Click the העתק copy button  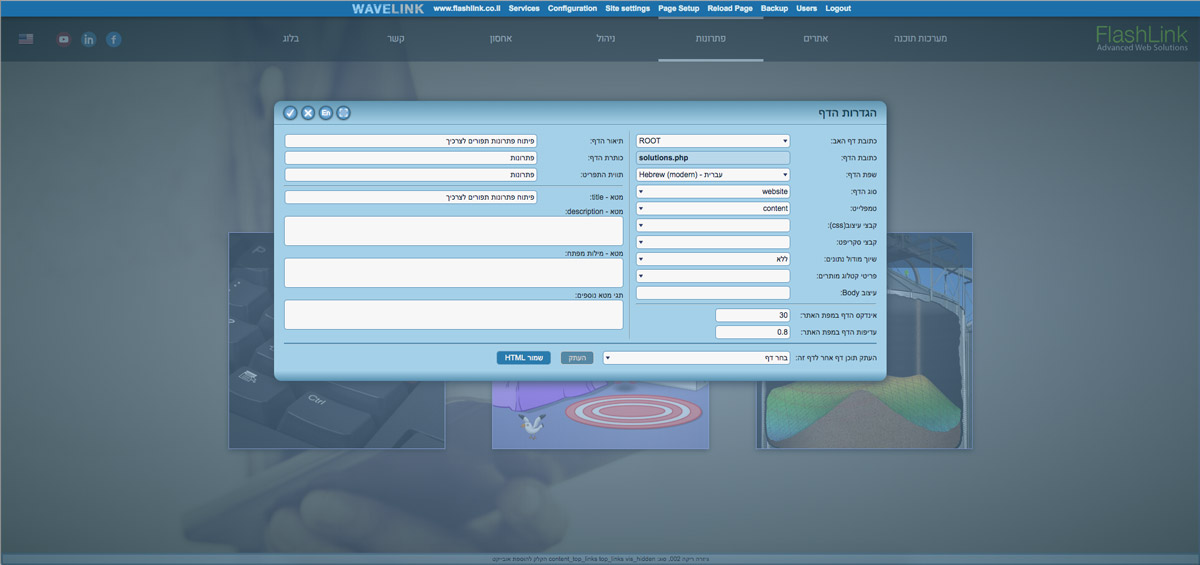(x=577, y=357)
